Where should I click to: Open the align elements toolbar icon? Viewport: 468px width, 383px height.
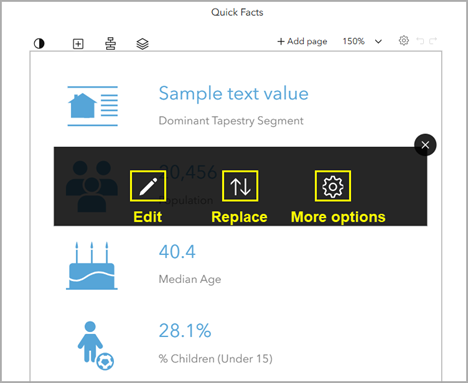[x=110, y=44]
